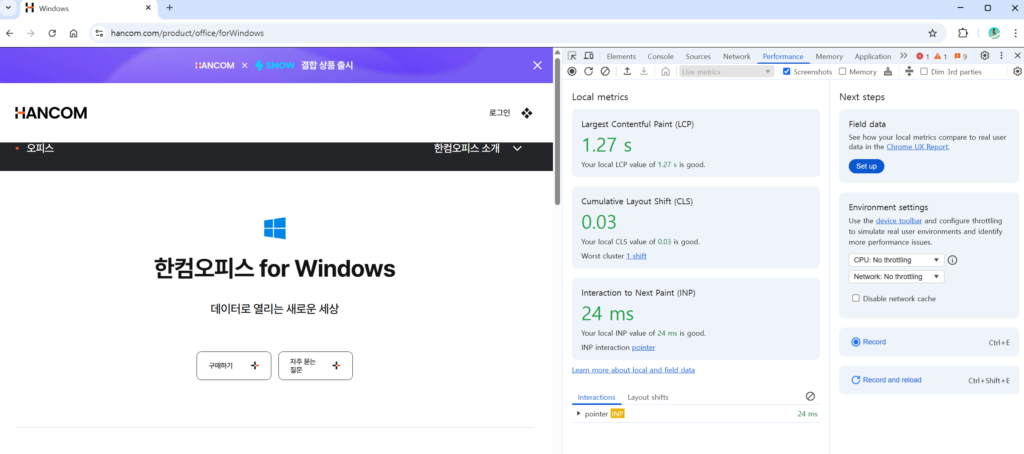Expand the pointer interaction row
Image resolution: width=1024 pixels, height=454 pixels.
pos(579,413)
